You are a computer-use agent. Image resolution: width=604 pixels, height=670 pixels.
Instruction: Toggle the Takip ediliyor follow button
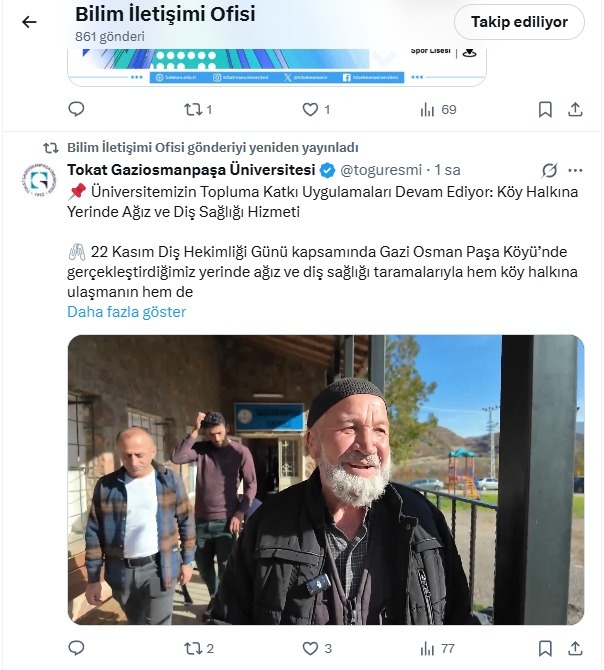[x=519, y=22]
